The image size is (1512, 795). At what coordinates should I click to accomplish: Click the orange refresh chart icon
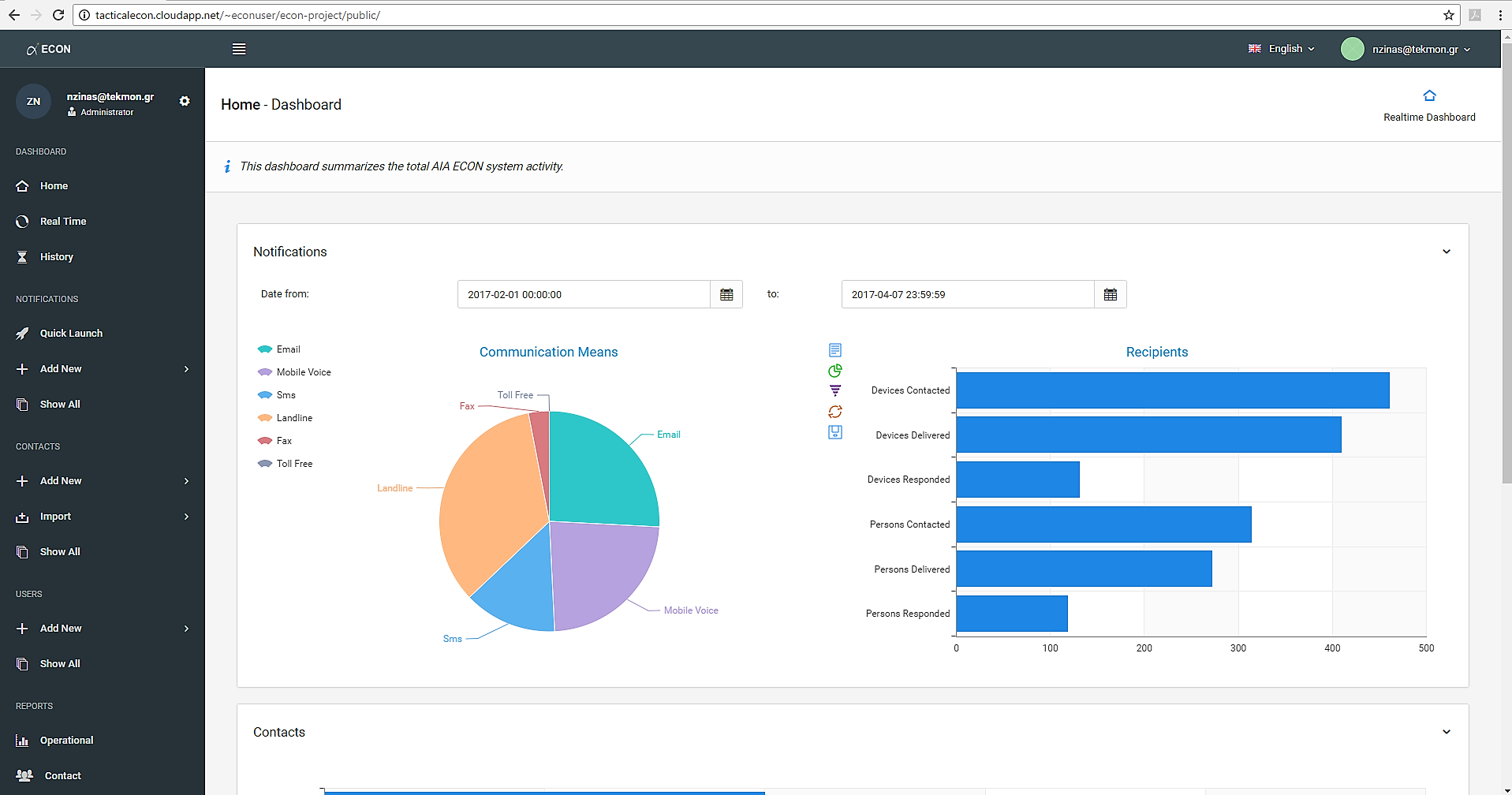(x=835, y=412)
